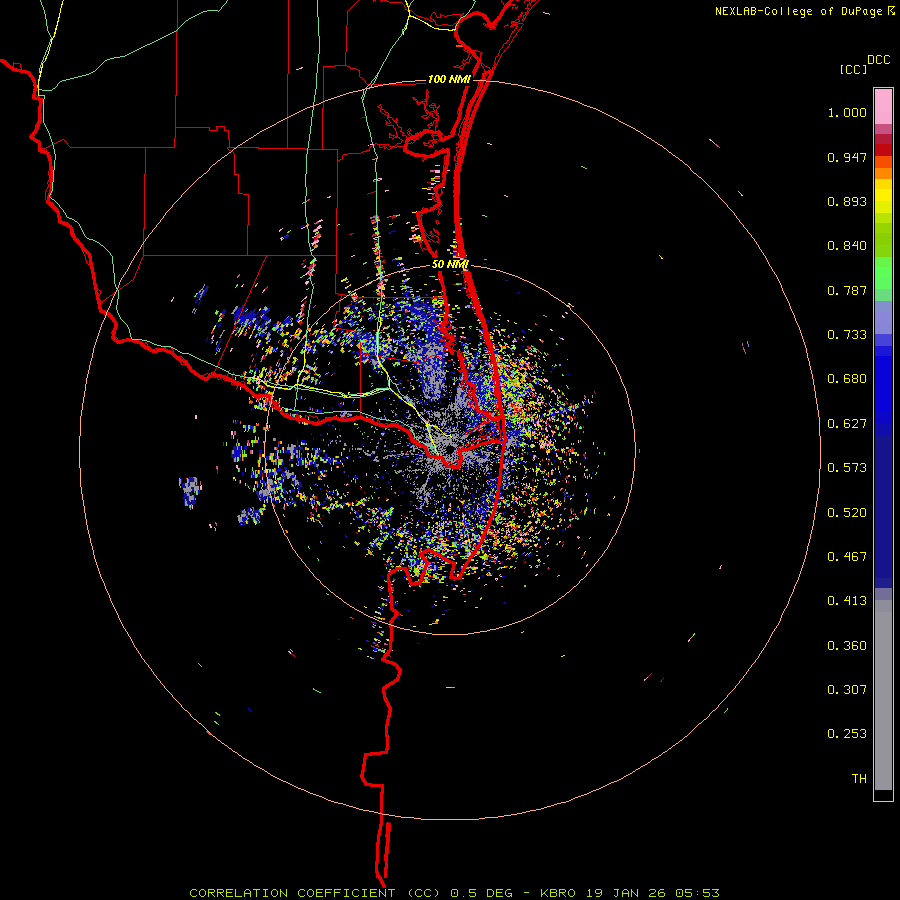
Task: Click the 0.680 legend value
Action: pyautogui.click(x=847, y=379)
